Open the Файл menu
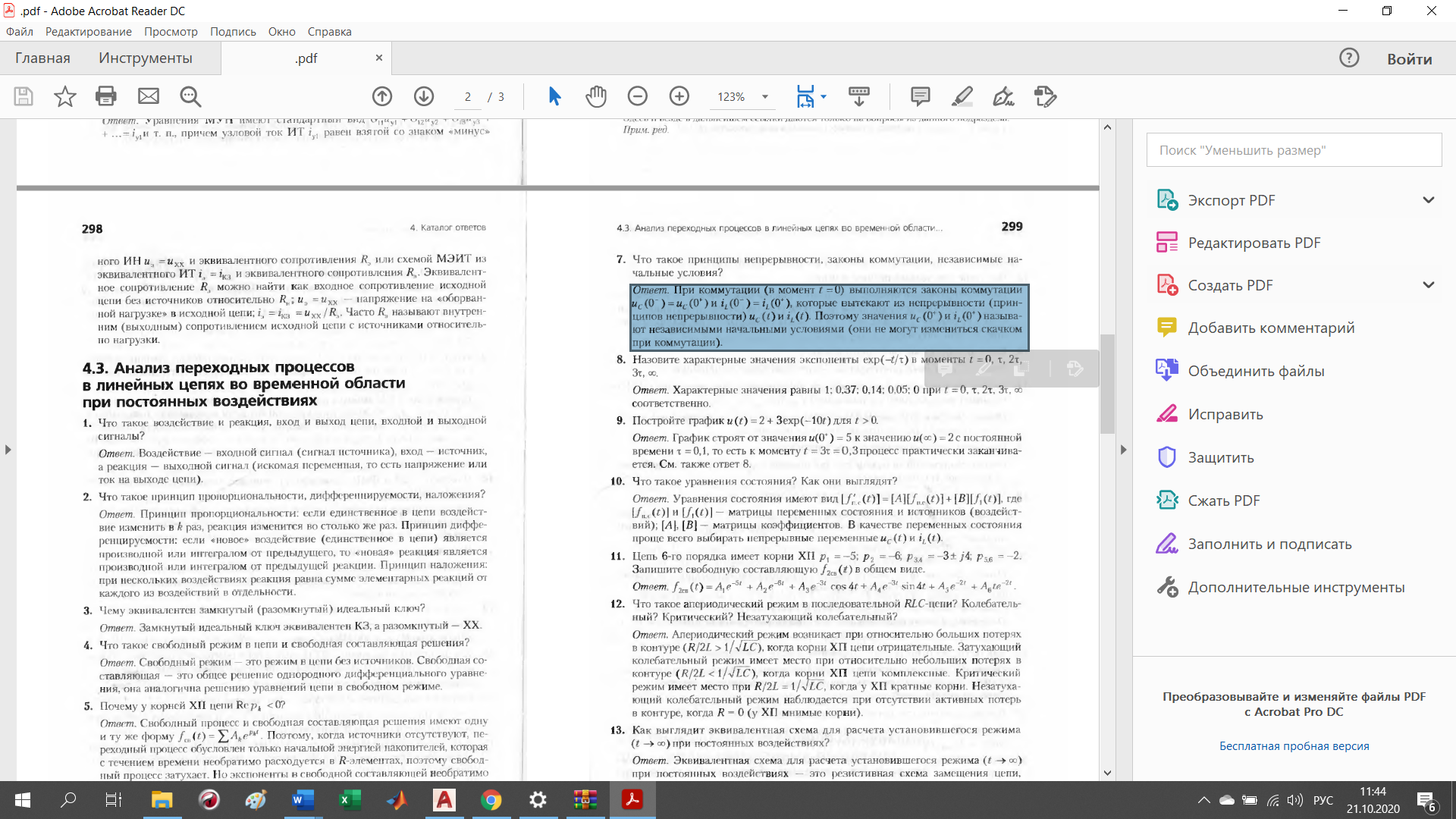The height and width of the screenshot is (819, 1456). click(20, 32)
